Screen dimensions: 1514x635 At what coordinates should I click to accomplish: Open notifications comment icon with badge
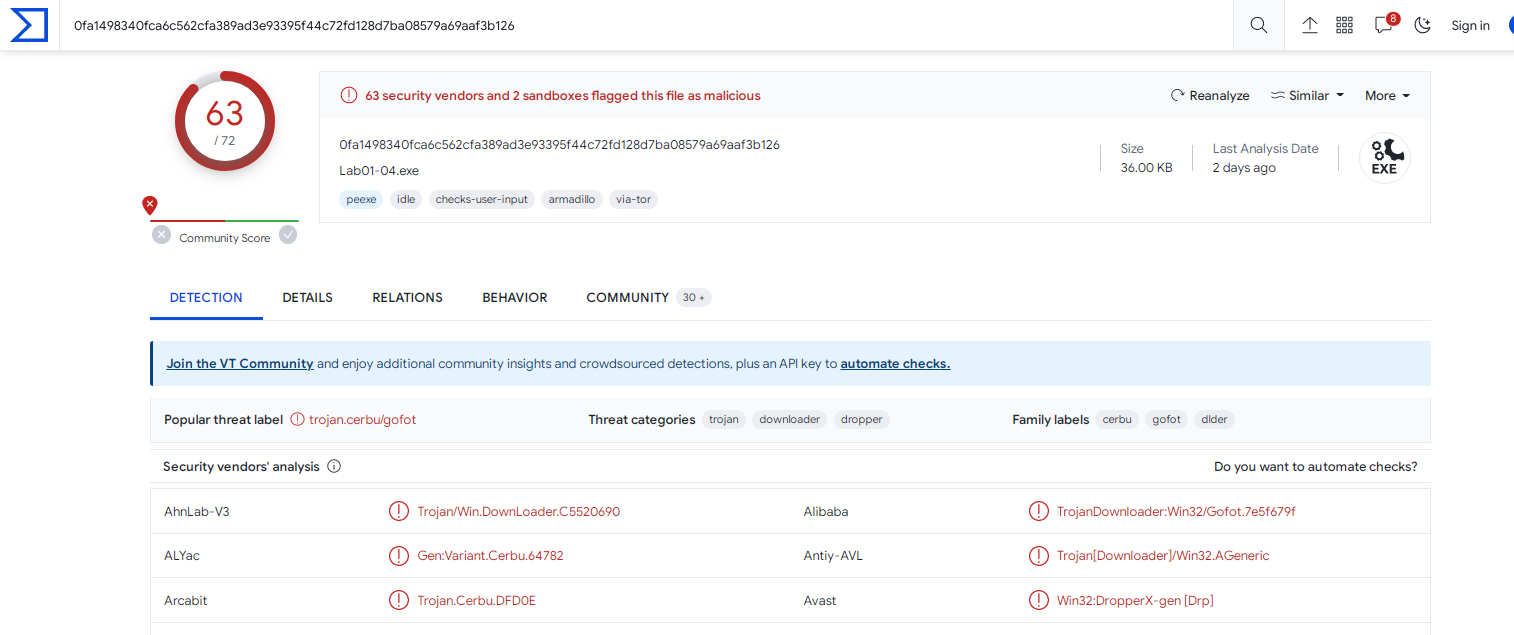tap(1386, 24)
